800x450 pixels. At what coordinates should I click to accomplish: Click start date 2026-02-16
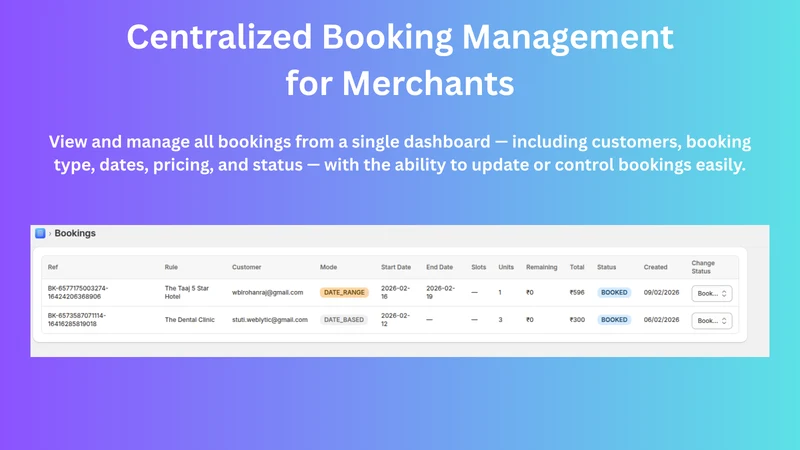pos(395,292)
